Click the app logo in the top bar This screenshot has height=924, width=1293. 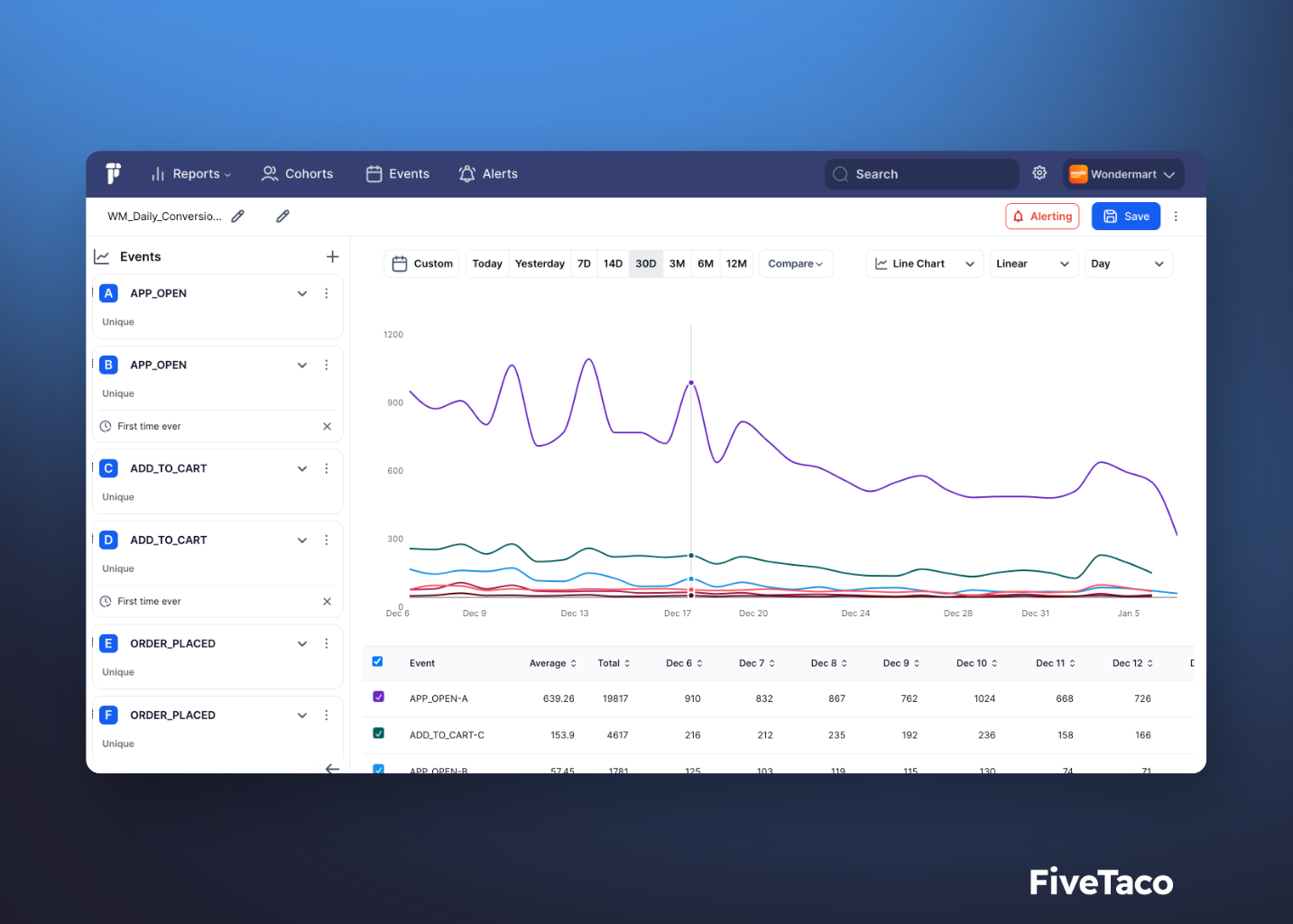(114, 173)
